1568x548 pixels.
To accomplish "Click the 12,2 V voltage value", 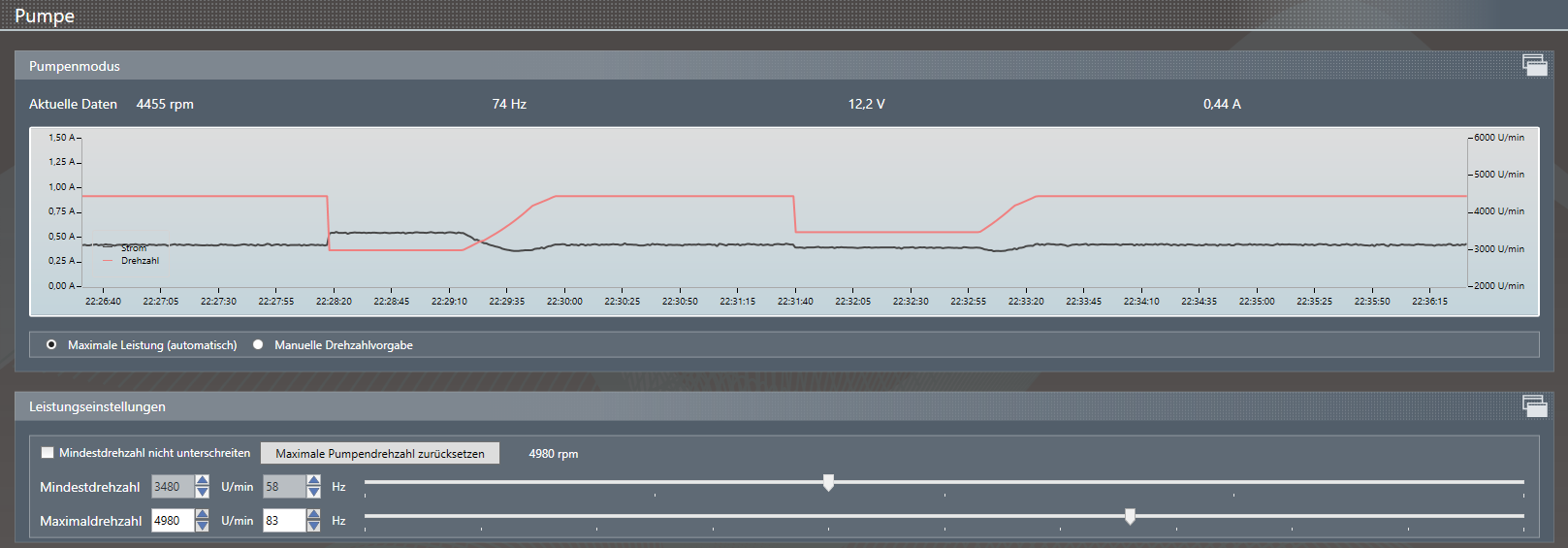I will pyautogui.click(x=867, y=104).
